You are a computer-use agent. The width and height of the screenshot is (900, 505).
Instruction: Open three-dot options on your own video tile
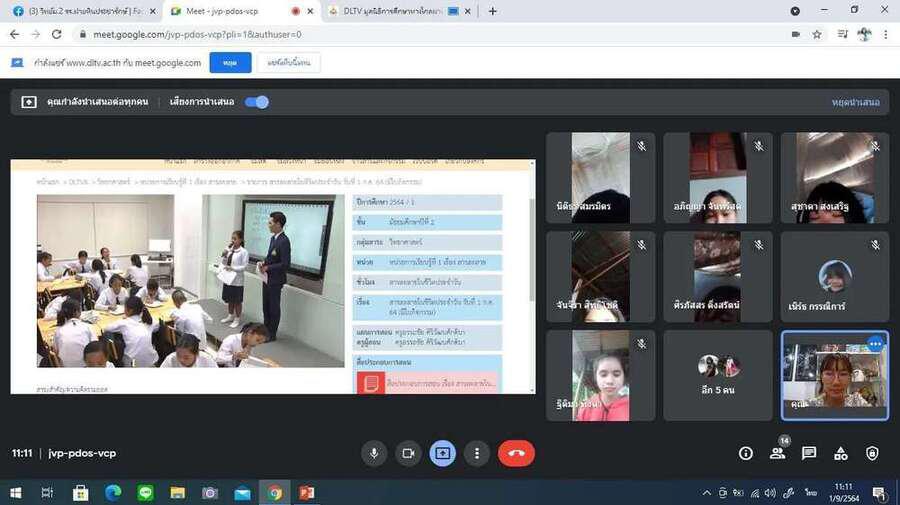click(x=875, y=344)
